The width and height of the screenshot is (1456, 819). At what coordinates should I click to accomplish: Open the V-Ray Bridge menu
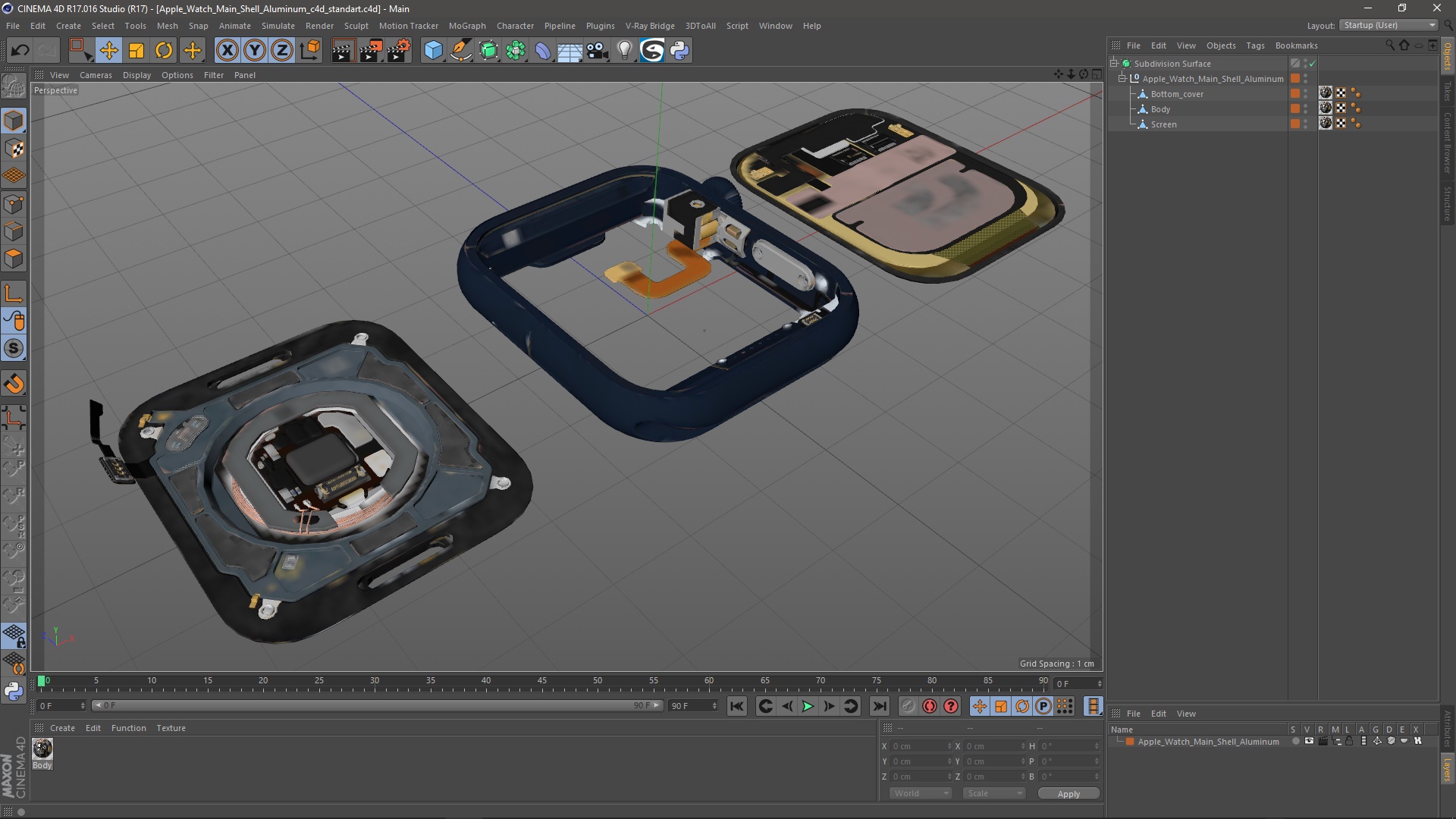pos(650,26)
